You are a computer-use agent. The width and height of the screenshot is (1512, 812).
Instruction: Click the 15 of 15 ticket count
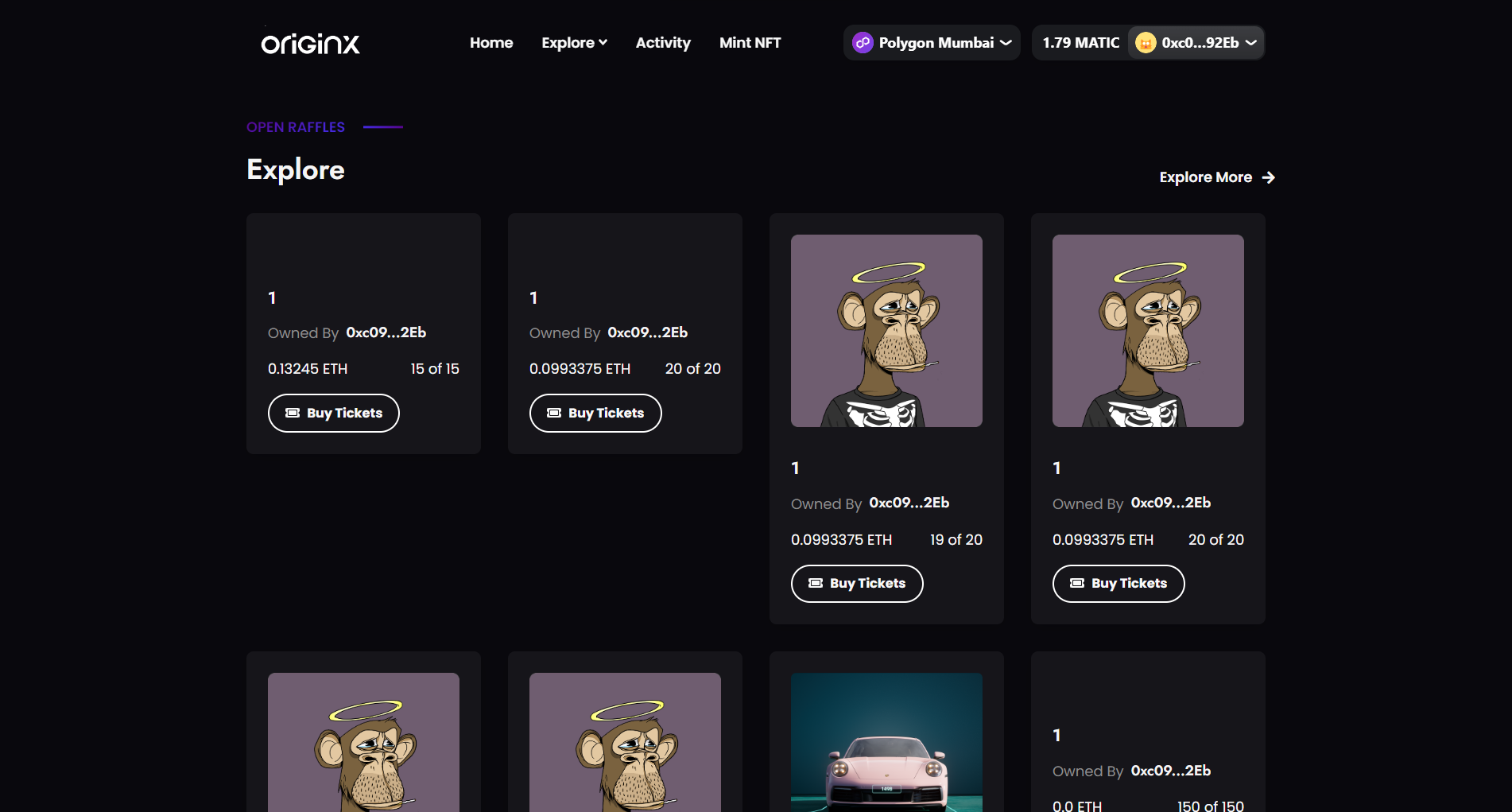435,369
